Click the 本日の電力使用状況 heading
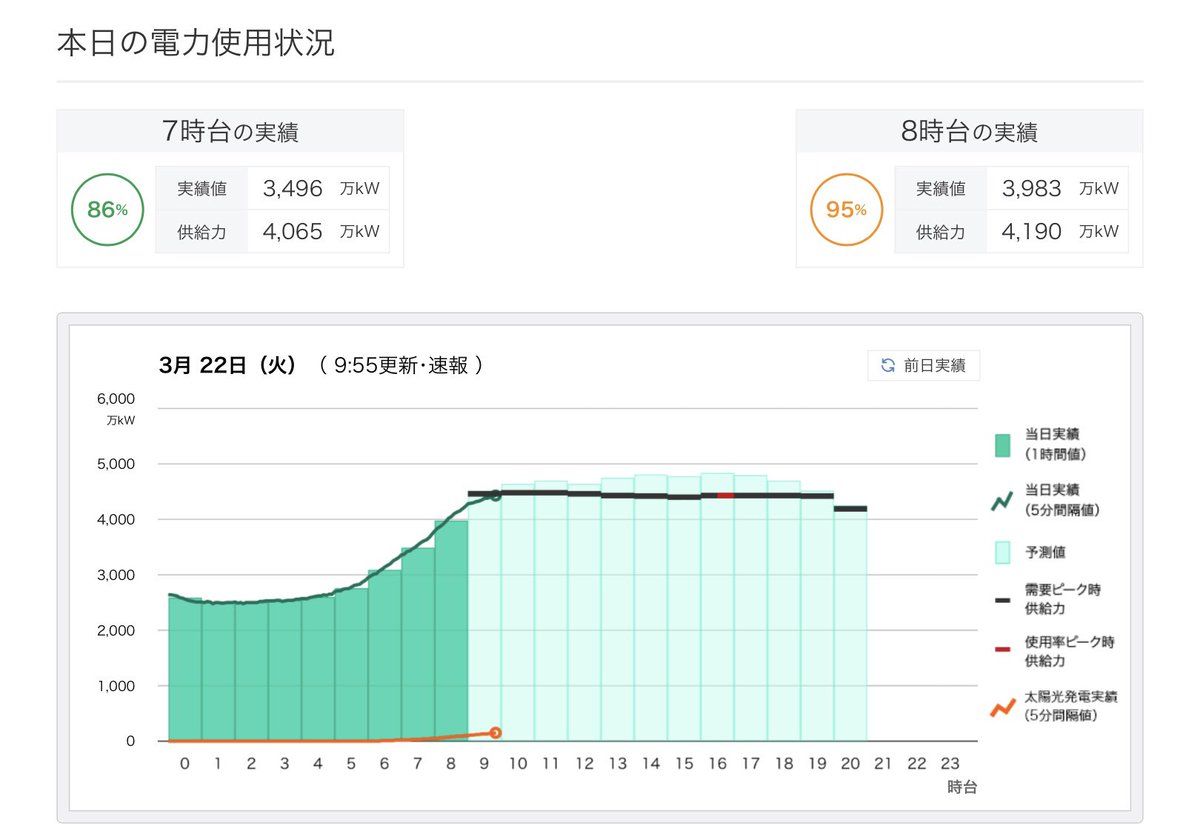This screenshot has width=1200, height=840. click(196, 43)
